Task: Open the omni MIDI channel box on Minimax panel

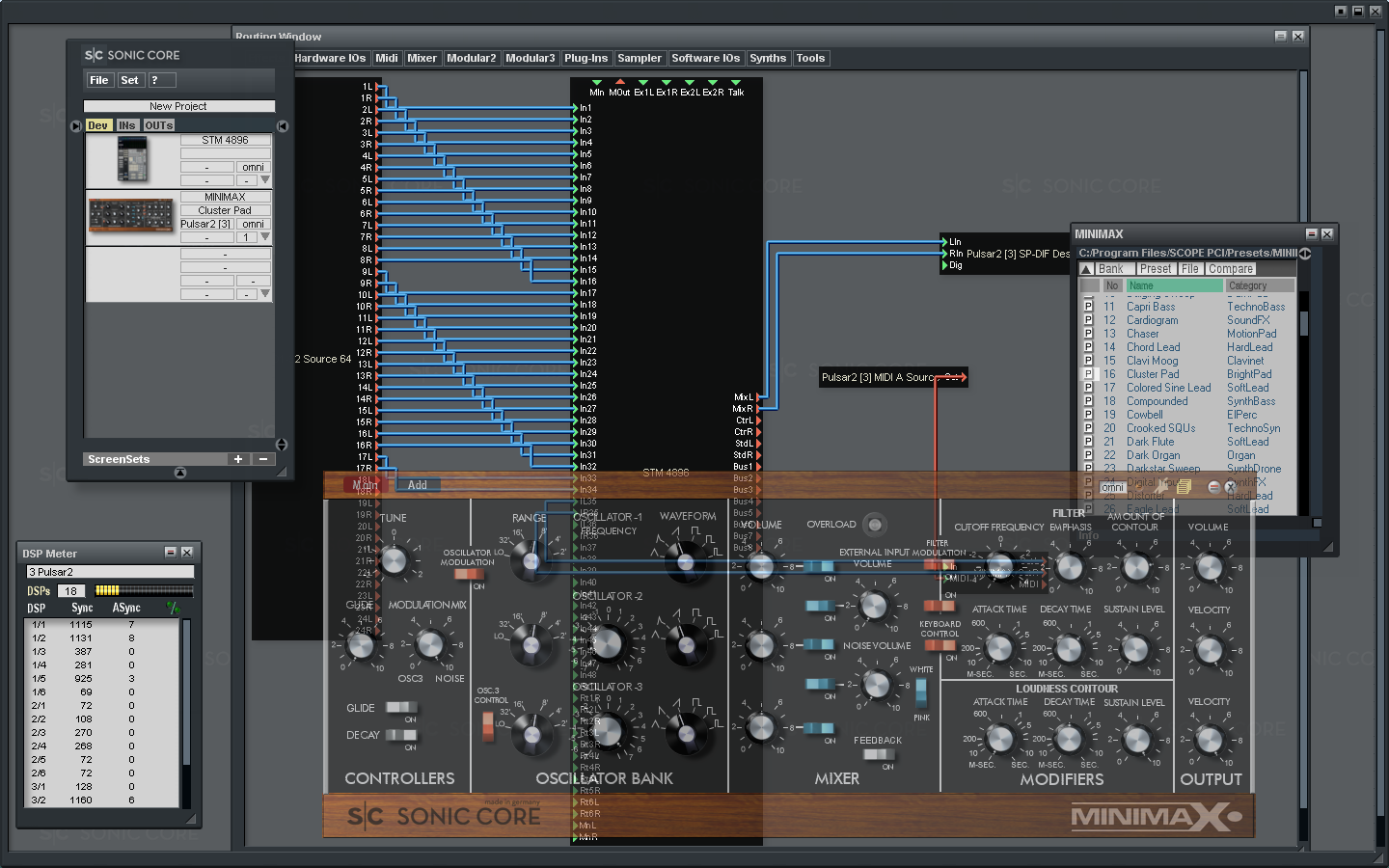Action: [x=1113, y=487]
